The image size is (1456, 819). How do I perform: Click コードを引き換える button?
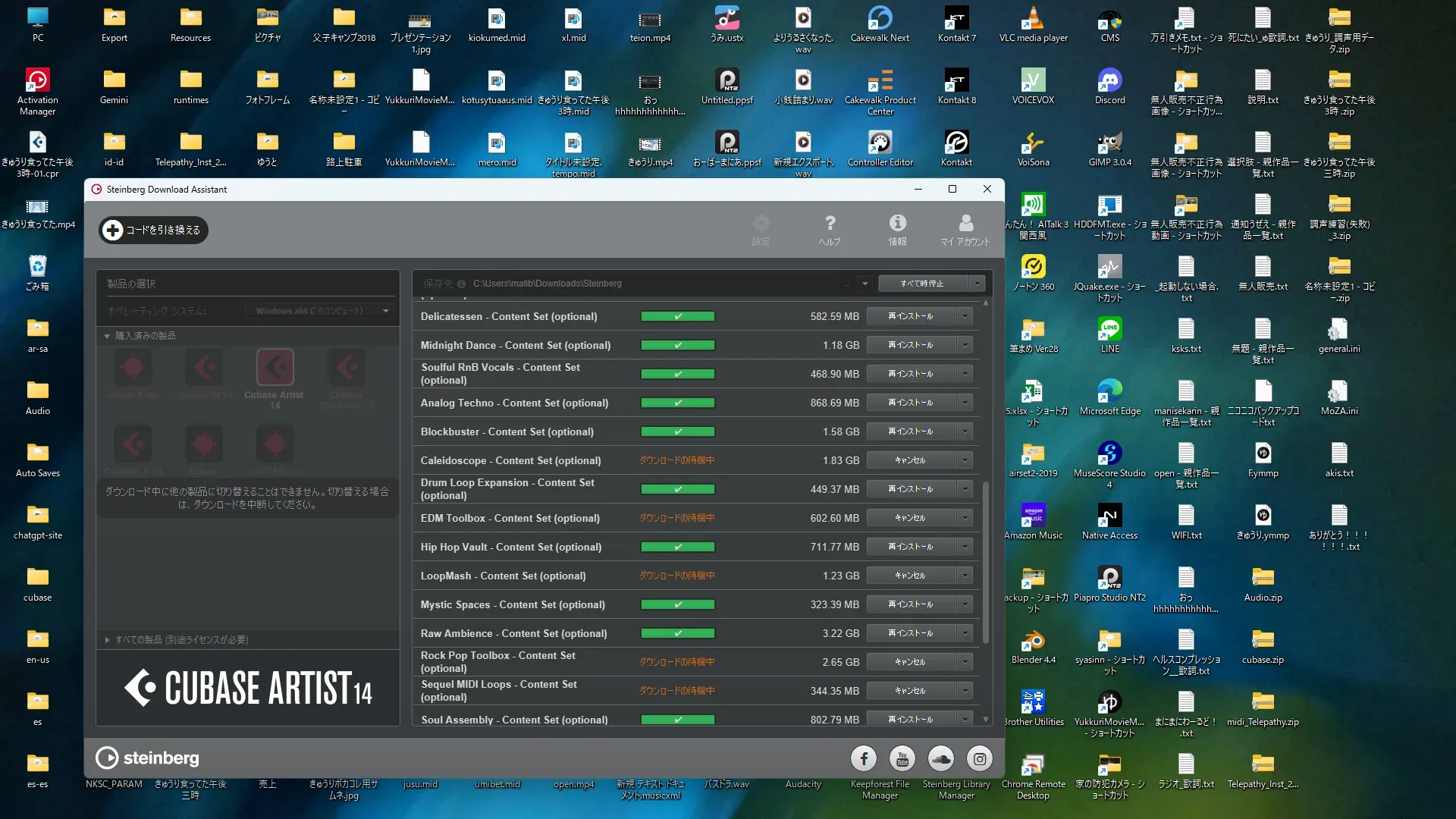(153, 230)
